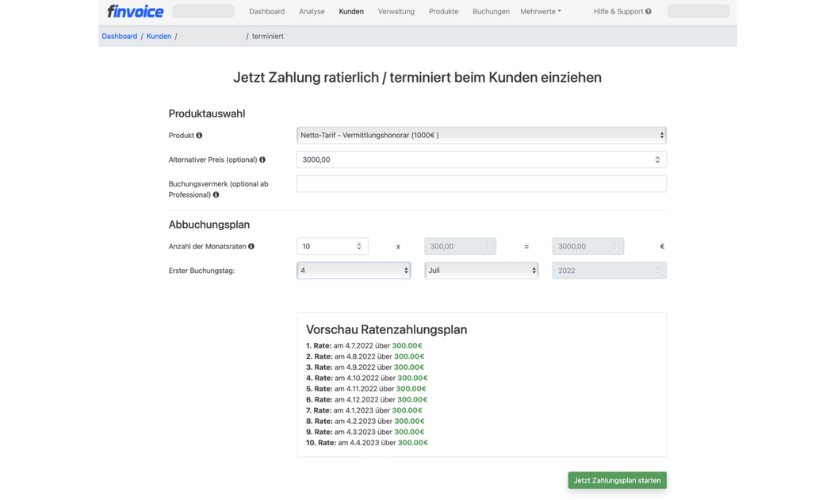Click the Anzahl der Monatsraten number field

pyautogui.click(x=332, y=246)
